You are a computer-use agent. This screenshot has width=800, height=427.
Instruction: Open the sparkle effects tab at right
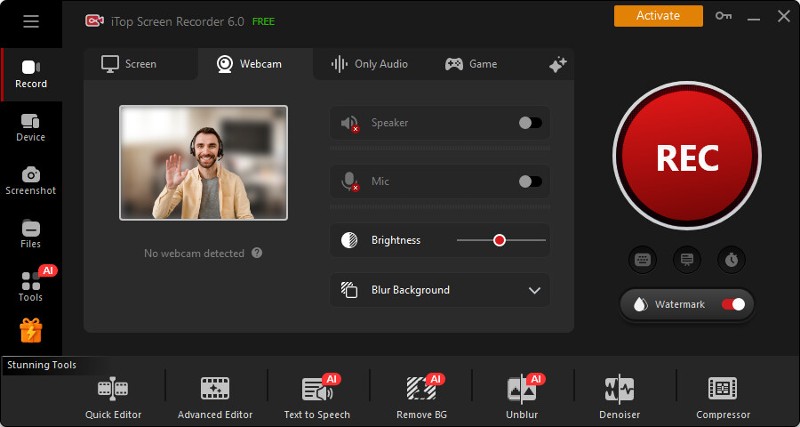558,64
